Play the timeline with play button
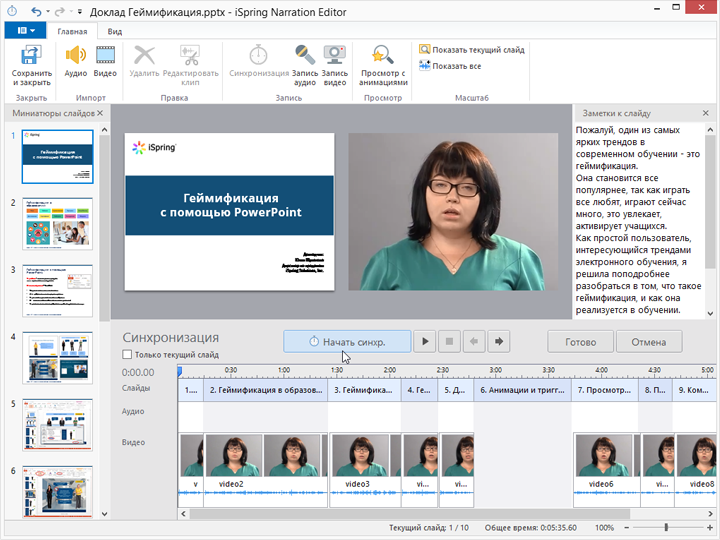 click(425, 342)
